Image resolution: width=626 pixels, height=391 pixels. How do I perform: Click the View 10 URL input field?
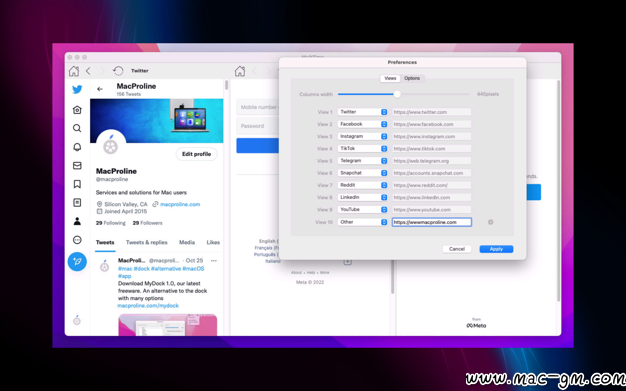pyautogui.click(x=432, y=222)
